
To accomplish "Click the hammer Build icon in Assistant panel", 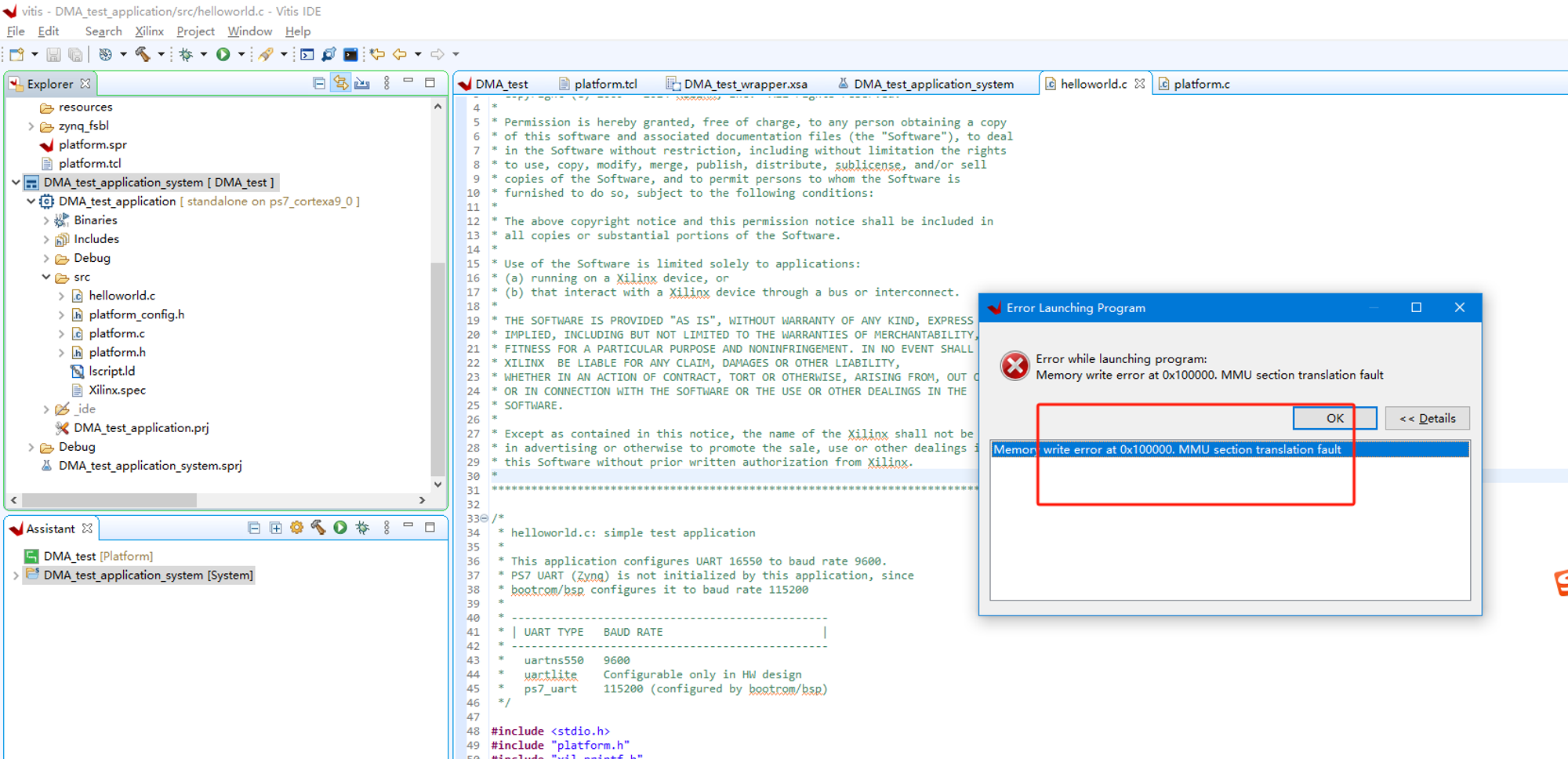I will (x=318, y=528).
